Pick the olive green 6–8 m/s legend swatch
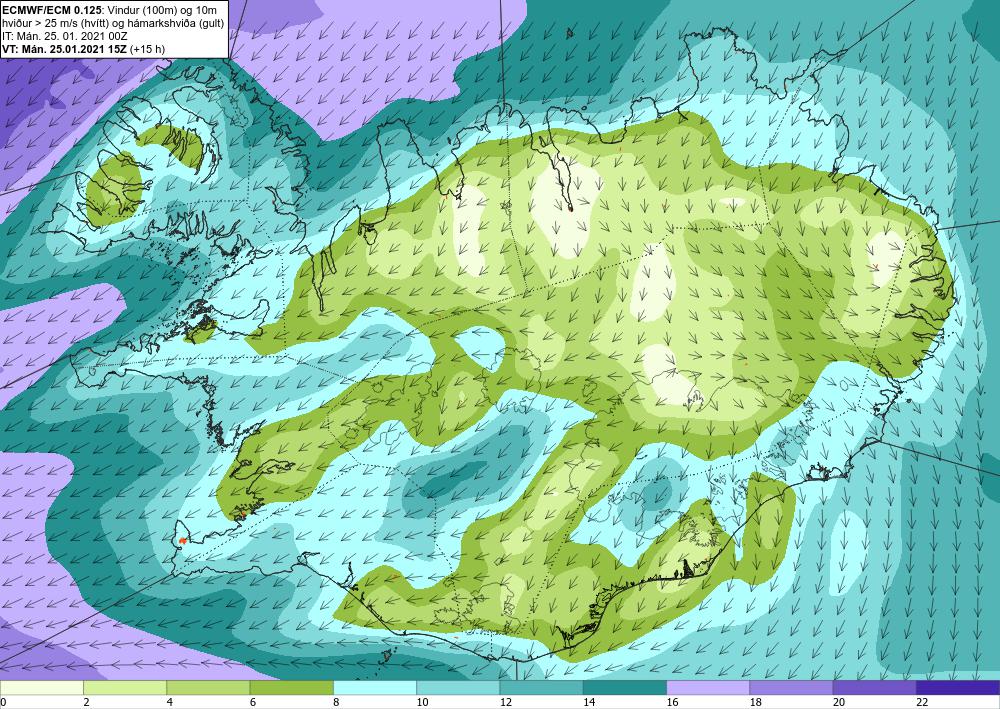Viewport: 1000px width, 709px height. (291, 688)
